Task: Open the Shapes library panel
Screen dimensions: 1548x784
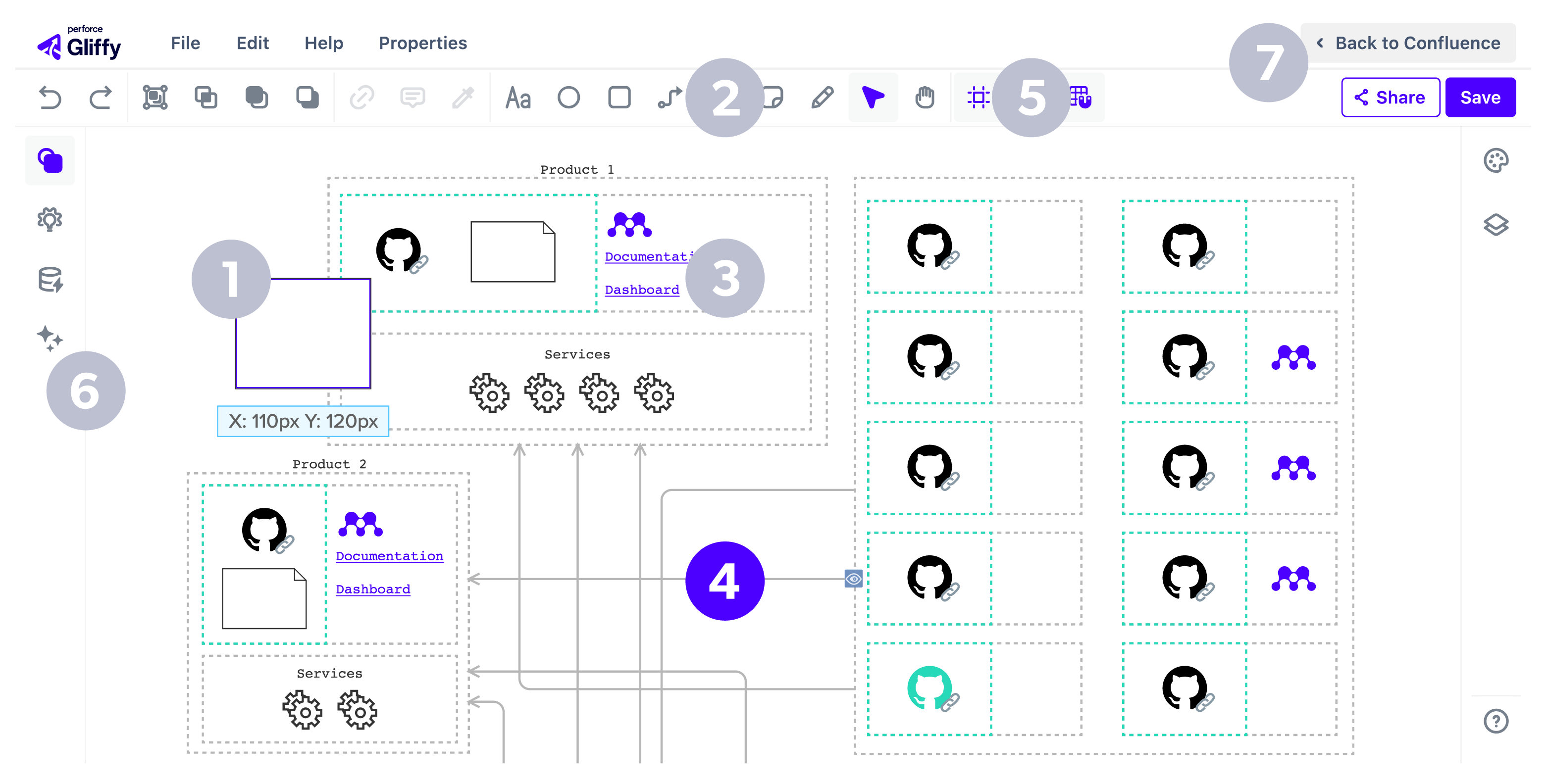Action: click(50, 160)
